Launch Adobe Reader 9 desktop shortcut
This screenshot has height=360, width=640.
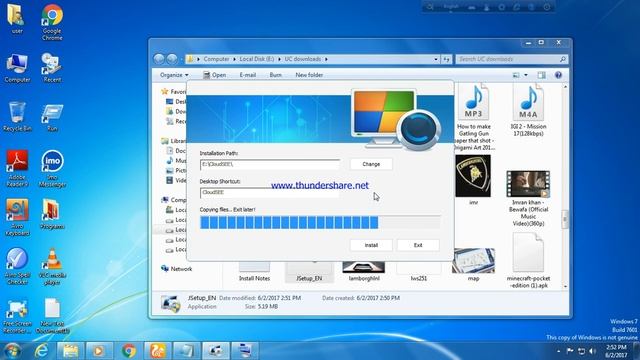click(x=17, y=169)
